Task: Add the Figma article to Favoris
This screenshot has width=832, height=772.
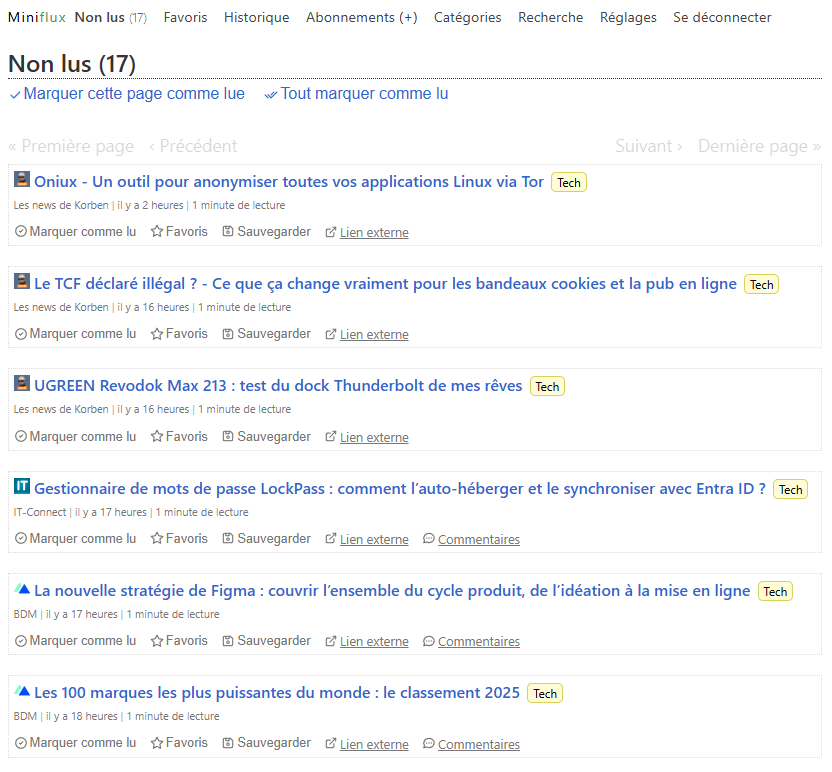Action: (x=179, y=641)
